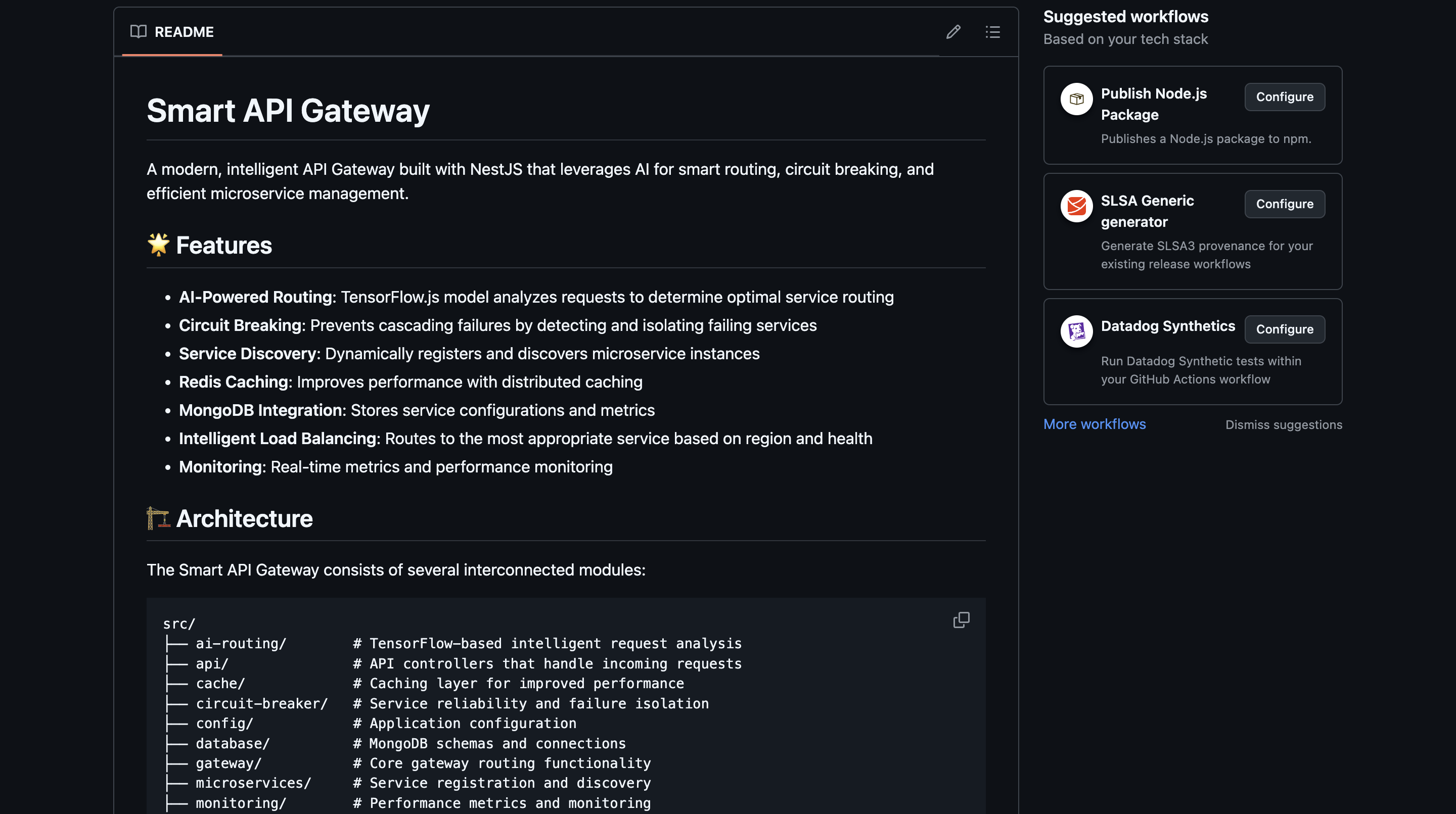1456x814 pixels.
Task: Click the Circuit Breaking bullet text
Action: tap(497, 325)
